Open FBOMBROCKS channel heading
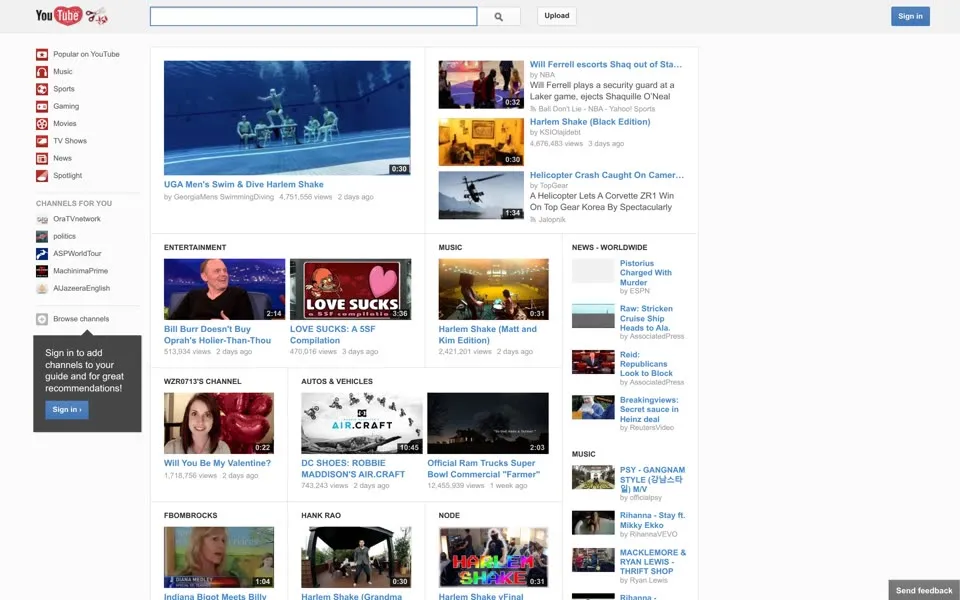The width and height of the screenshot is (960, 600). click(x=190, y=516)
